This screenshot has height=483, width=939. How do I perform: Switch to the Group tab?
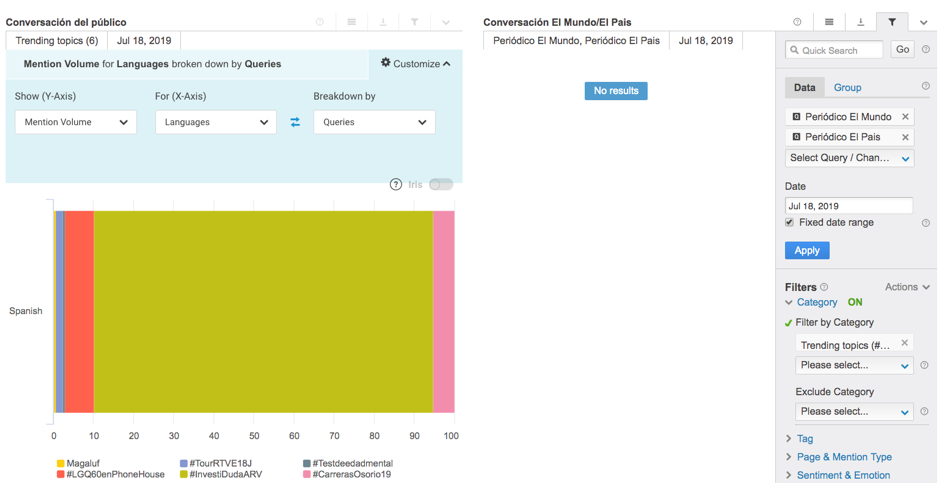[x=847, y=88]
